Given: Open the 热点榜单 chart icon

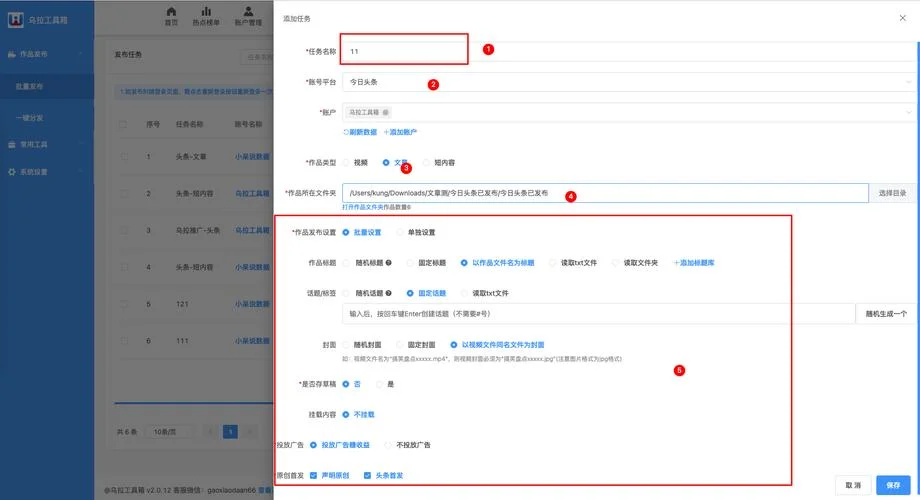Looking at the screenshot, I should tap(206, 12).
